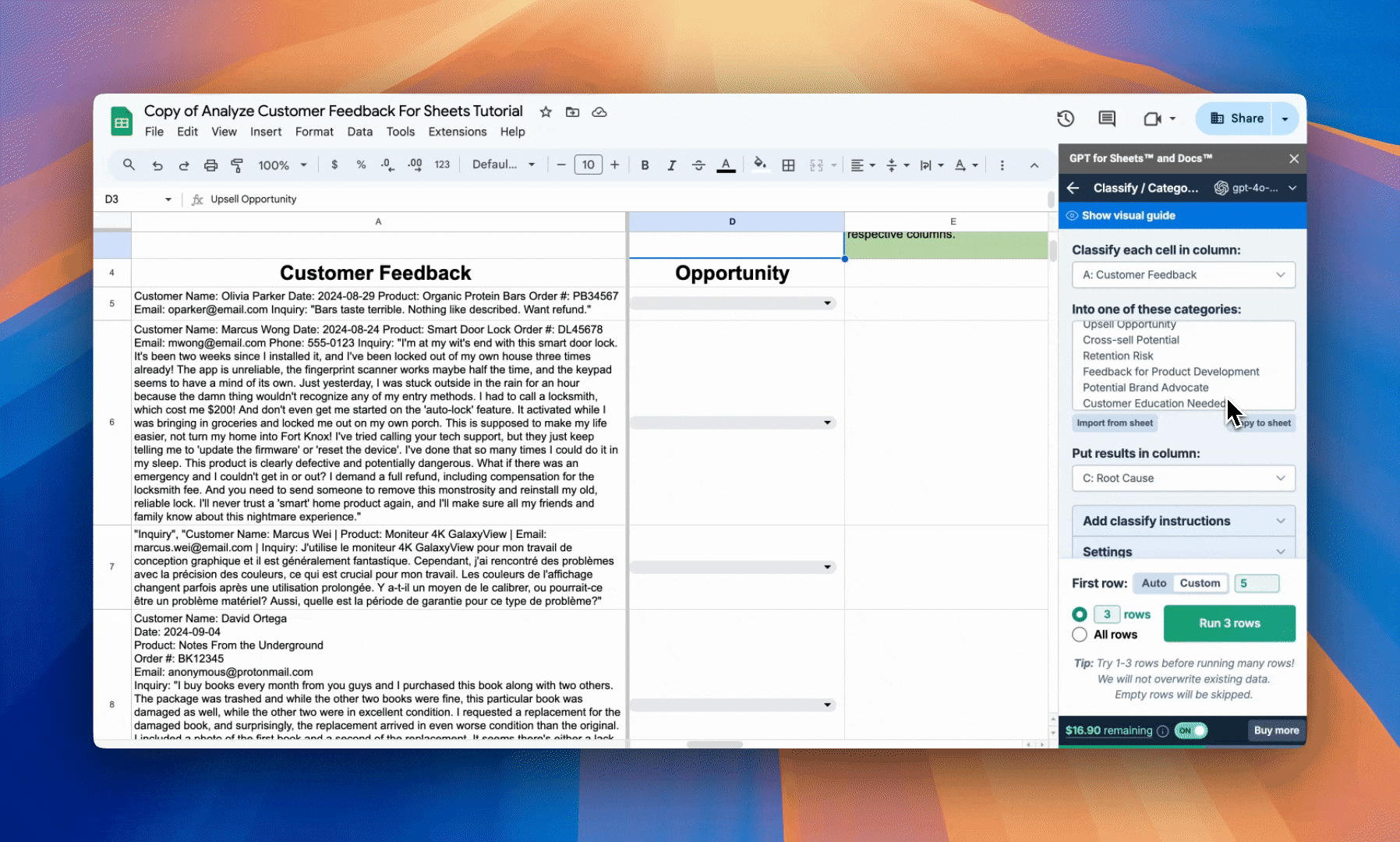Open the comments panel icon
This screenshot has height=842, width=1400.
tap(1107, 119)
